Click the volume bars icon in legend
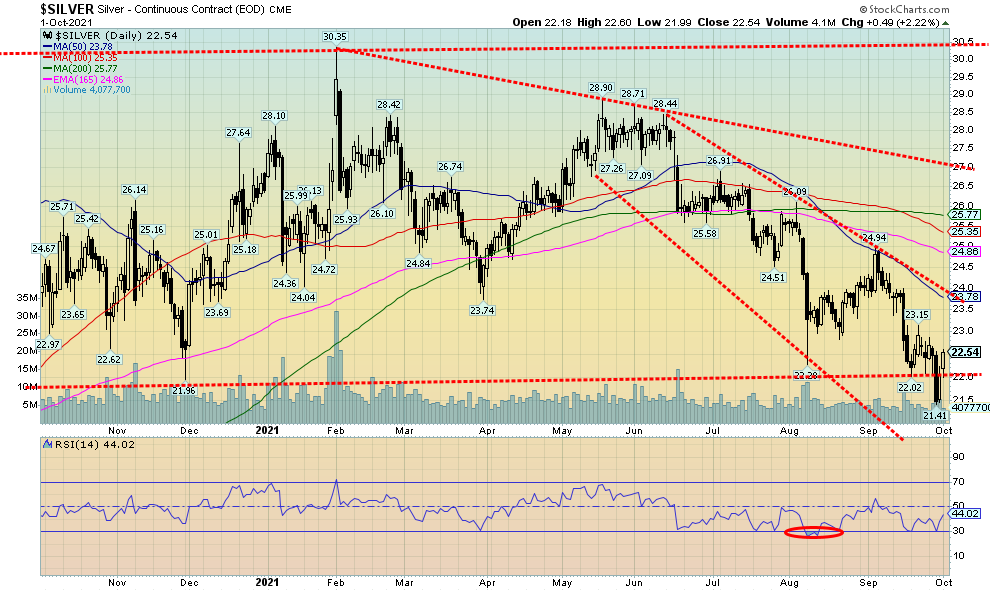 (x=46, y=89)
